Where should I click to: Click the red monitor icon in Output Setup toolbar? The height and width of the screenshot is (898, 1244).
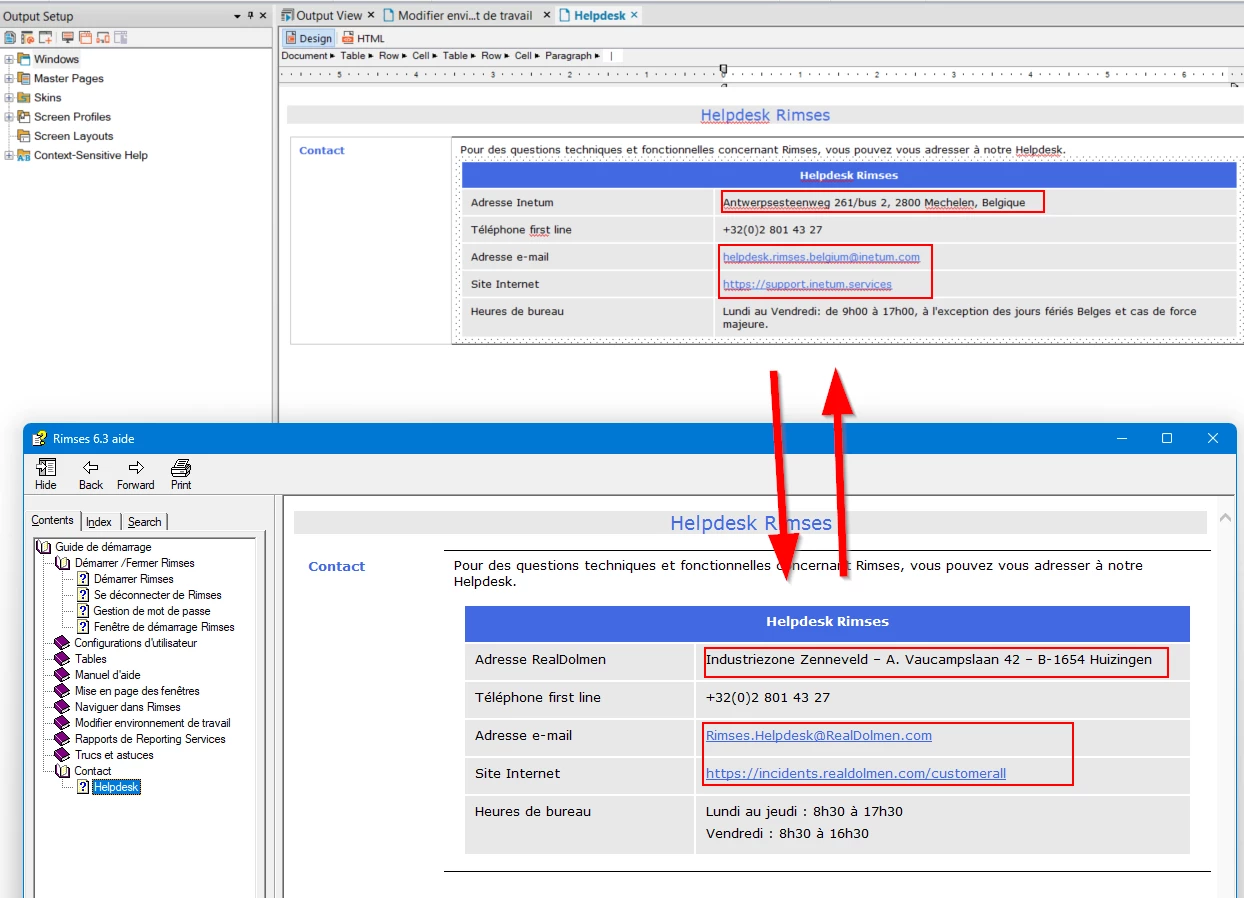(68, 38)
